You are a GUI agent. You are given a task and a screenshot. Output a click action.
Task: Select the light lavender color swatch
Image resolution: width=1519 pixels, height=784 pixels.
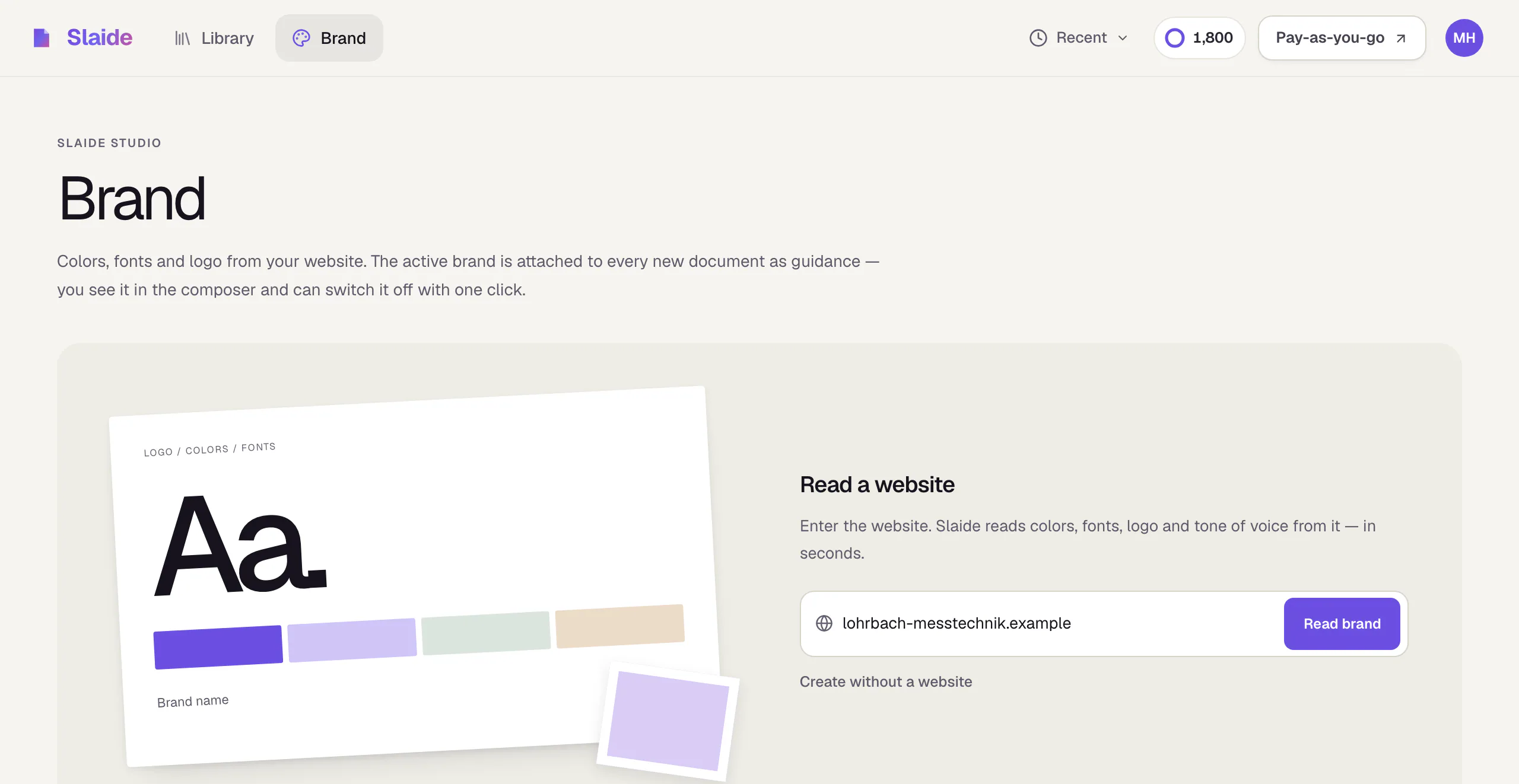[352, 640]
